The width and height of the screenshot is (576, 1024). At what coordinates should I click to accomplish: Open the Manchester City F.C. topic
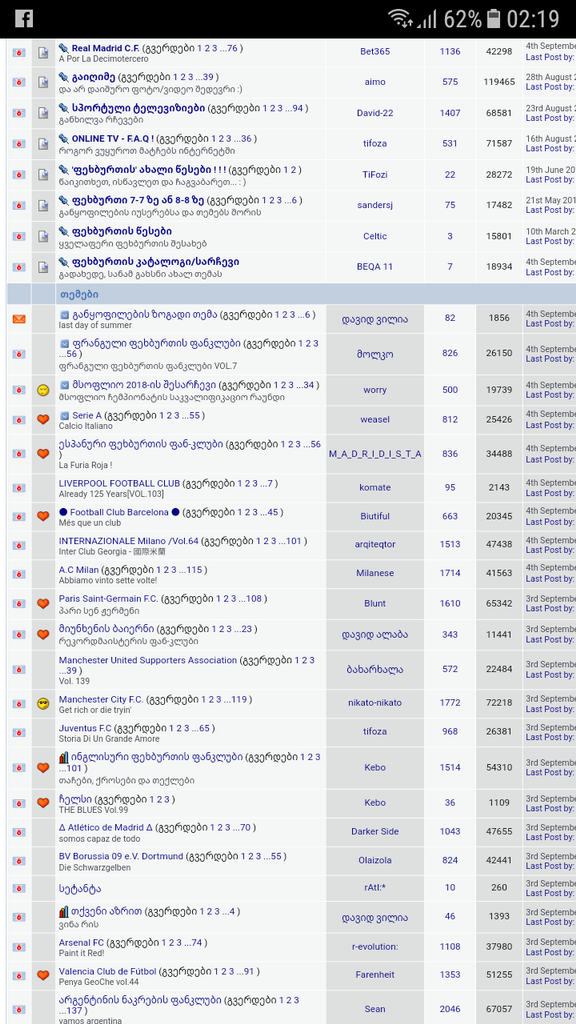click(101, 699)
